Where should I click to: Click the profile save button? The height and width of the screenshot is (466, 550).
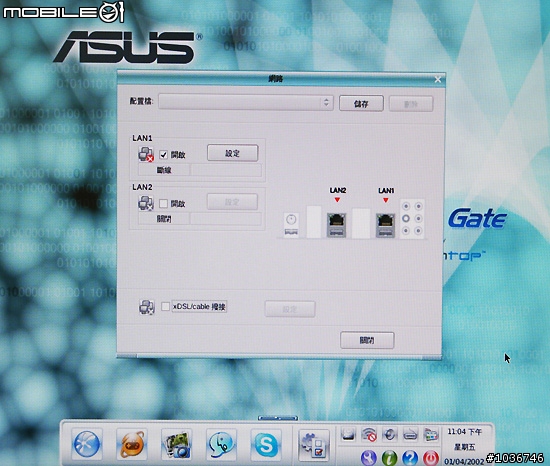click(x=361, y=103)
